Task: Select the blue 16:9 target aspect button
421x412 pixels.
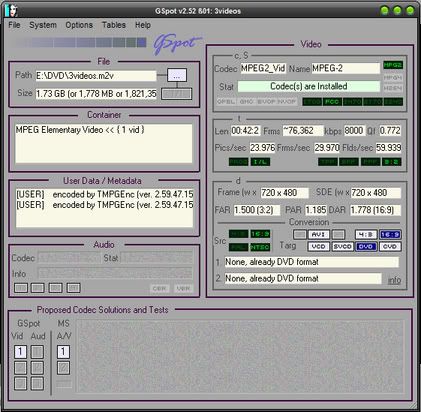Action: click(390, 235)
